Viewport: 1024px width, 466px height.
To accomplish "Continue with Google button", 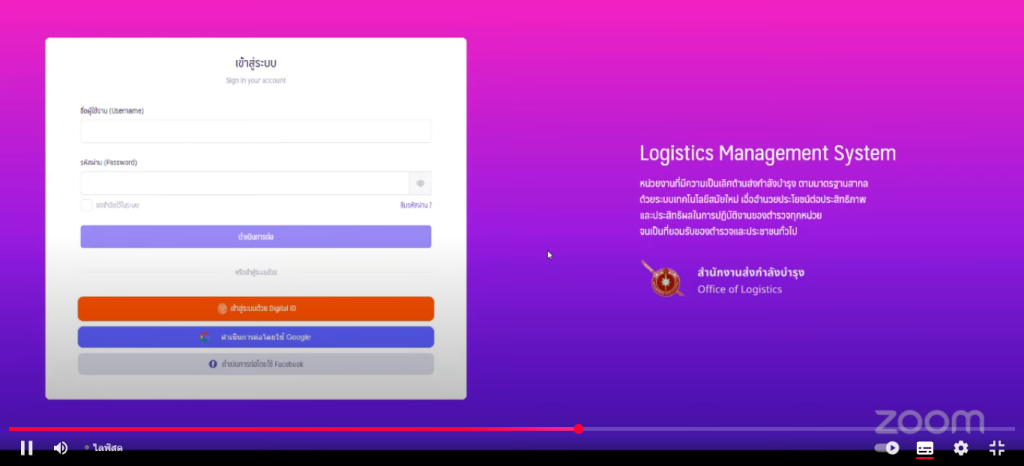I will (256, 337).
